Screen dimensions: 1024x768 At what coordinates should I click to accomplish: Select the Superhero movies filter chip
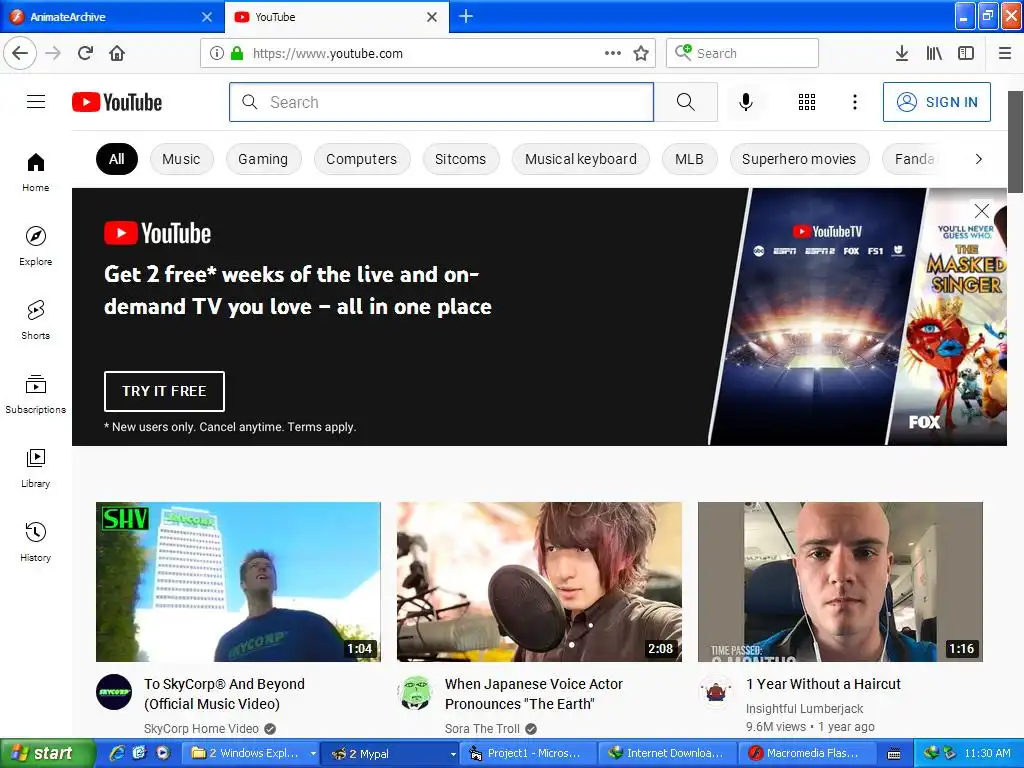tap(799, 159)
